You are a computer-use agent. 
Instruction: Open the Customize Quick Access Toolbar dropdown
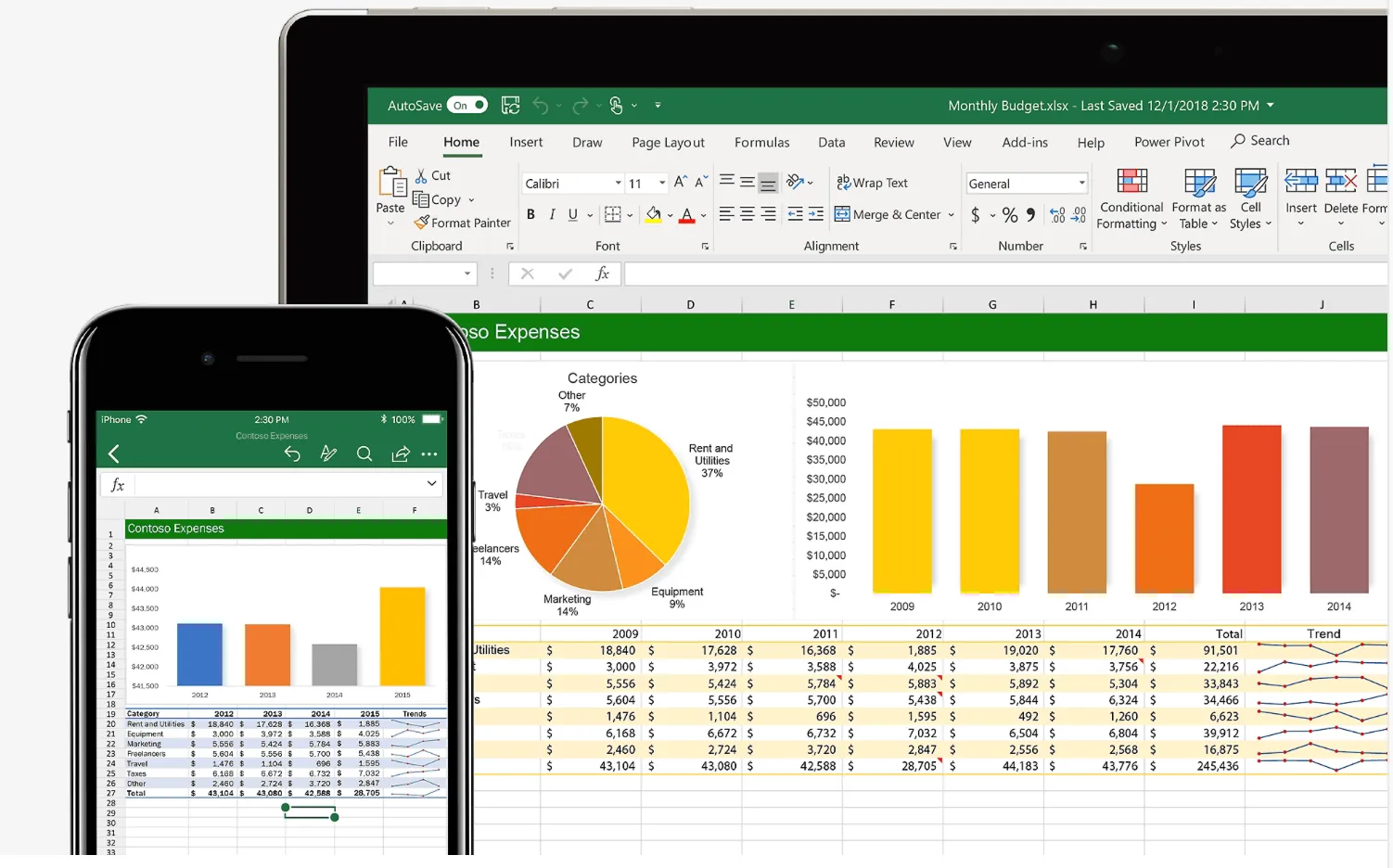(x=658, y=106)
